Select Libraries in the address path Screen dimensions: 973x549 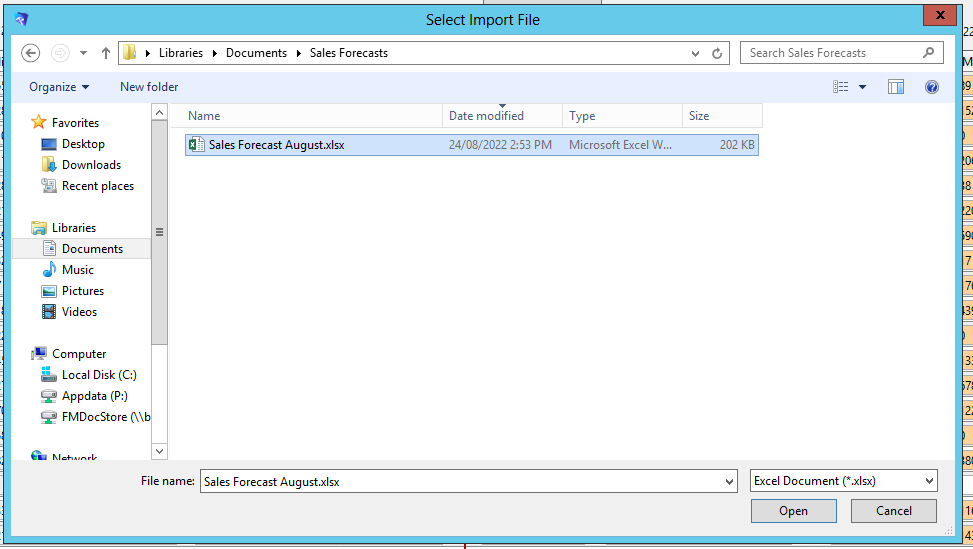[181, 53]
